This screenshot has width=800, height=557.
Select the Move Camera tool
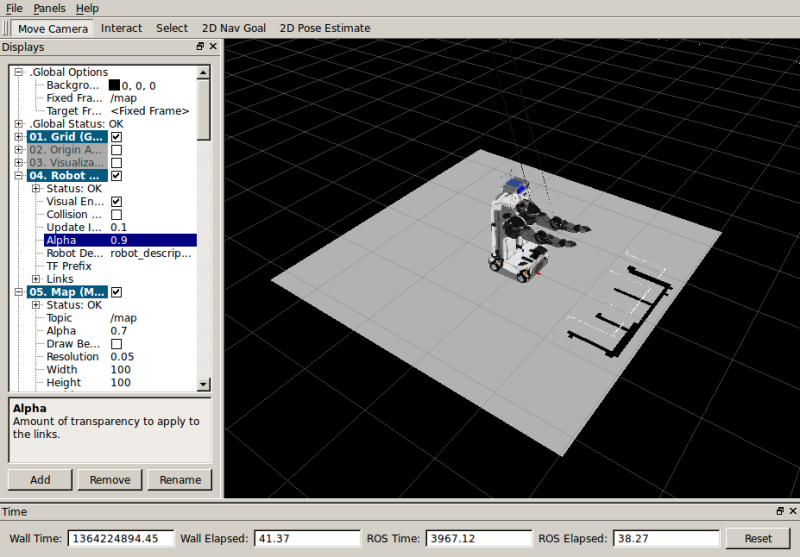point(53,28)
